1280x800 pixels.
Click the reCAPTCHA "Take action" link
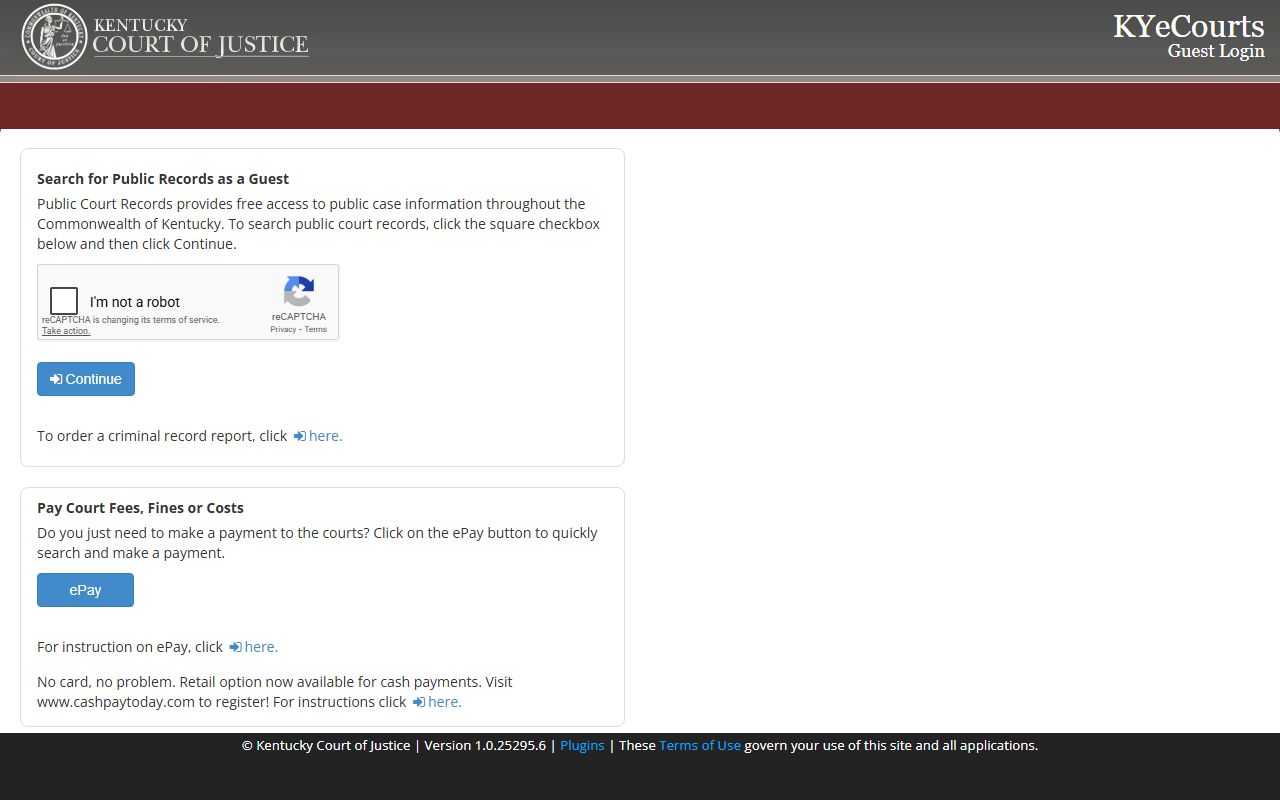pyautogui.click(x=66, y=331)
